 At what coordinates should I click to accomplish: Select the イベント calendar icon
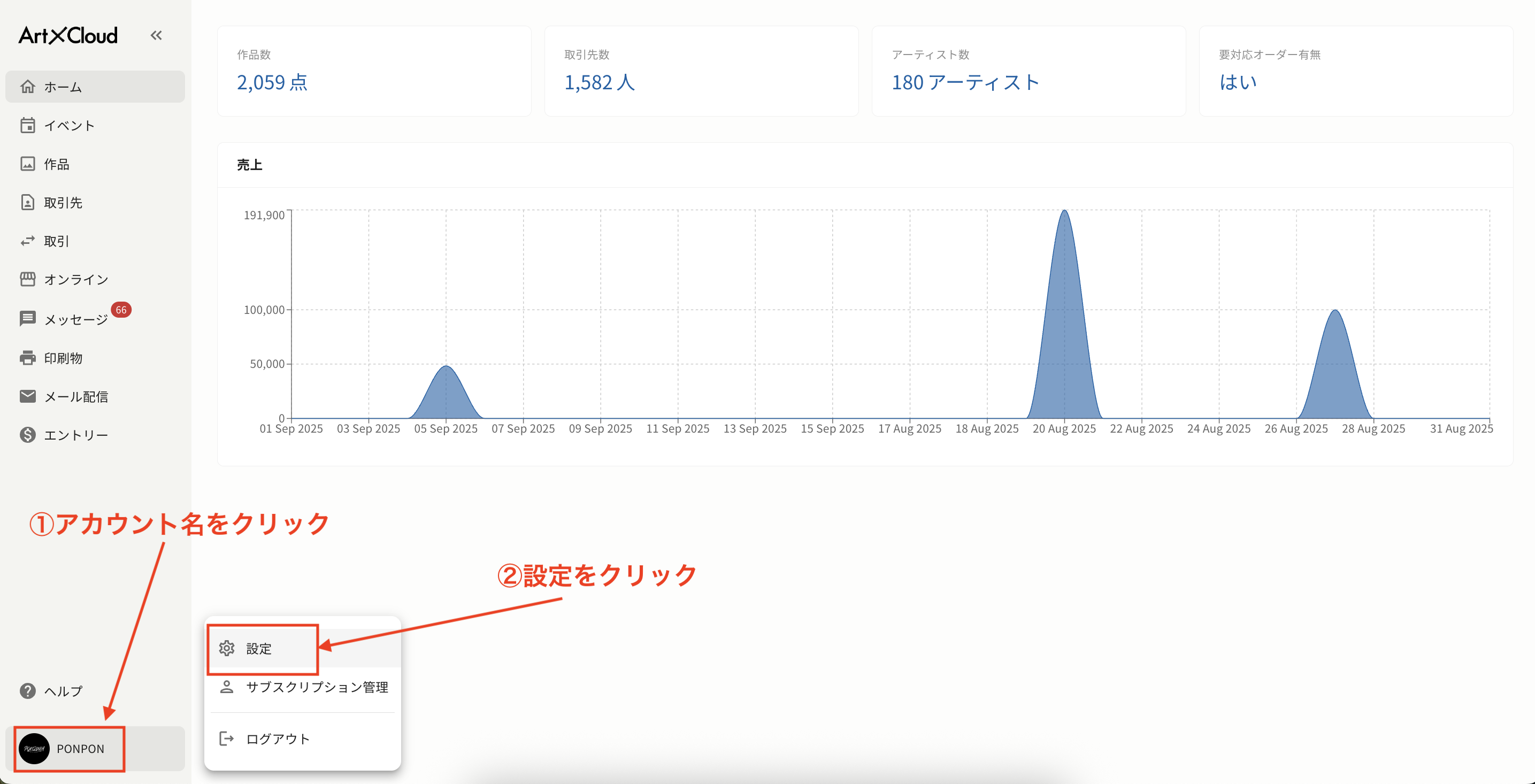coord(28,125)
